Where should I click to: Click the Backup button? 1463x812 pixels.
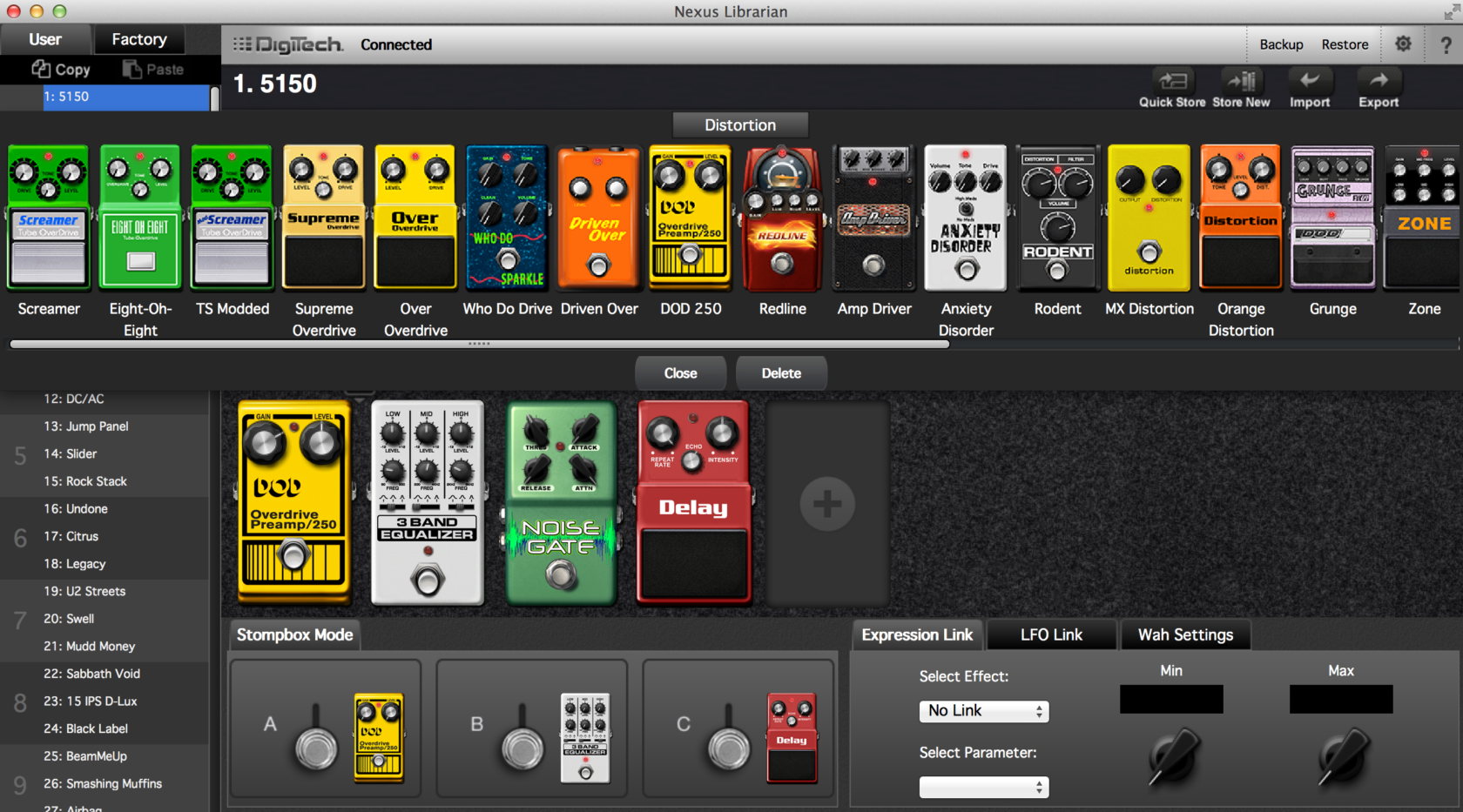coord(1281,44)
